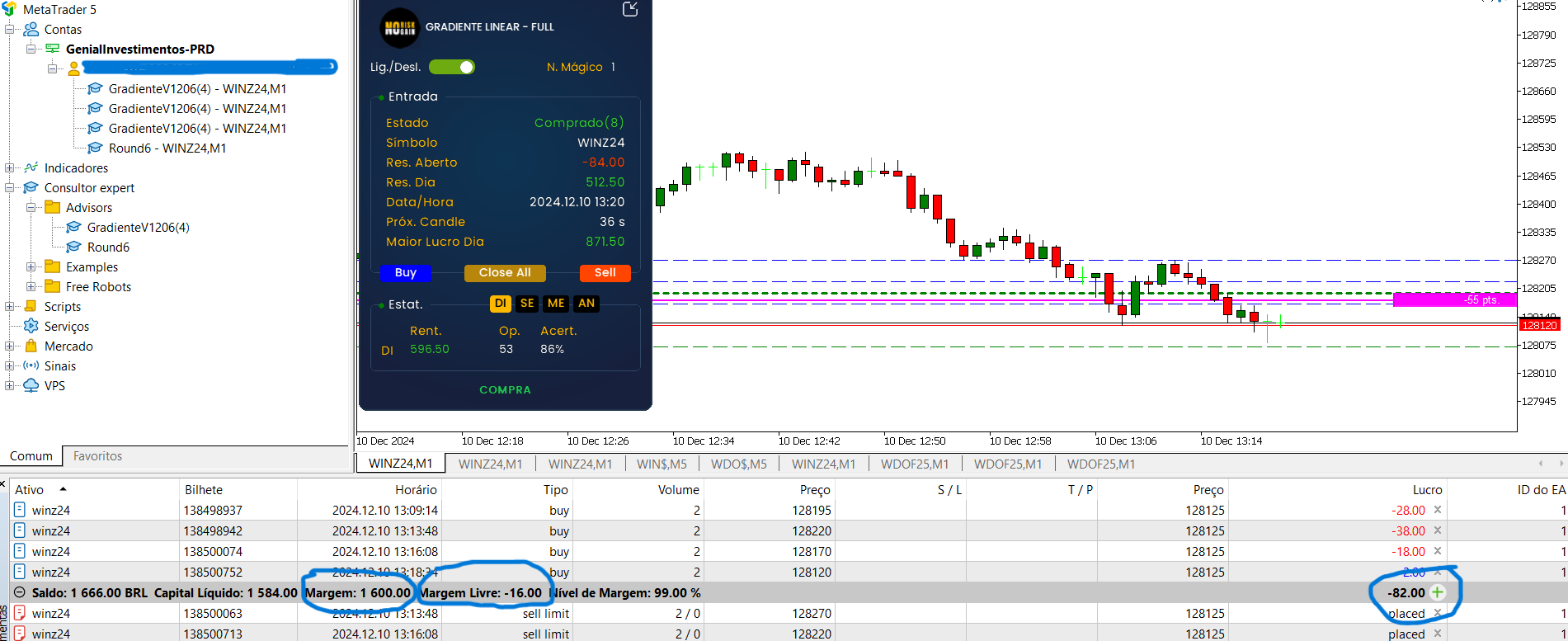Select the SE statistics filter
1568x641 pixels.
[527, 304]
